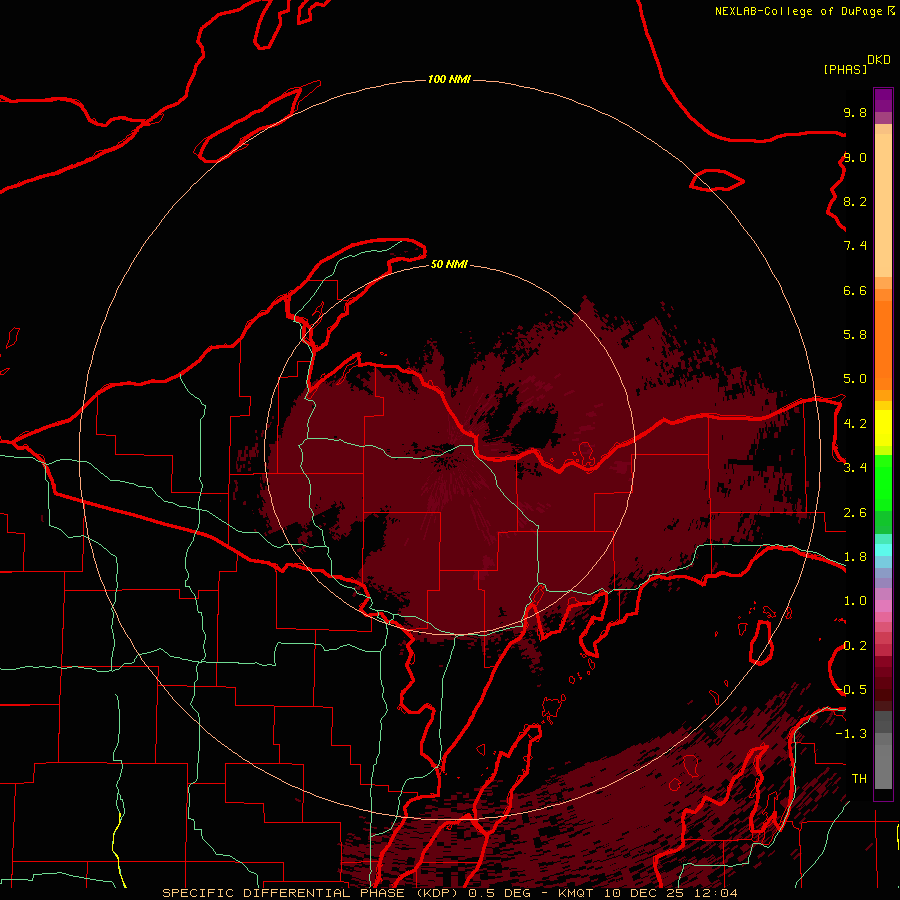Pick the 5.0 legend value

855,379
